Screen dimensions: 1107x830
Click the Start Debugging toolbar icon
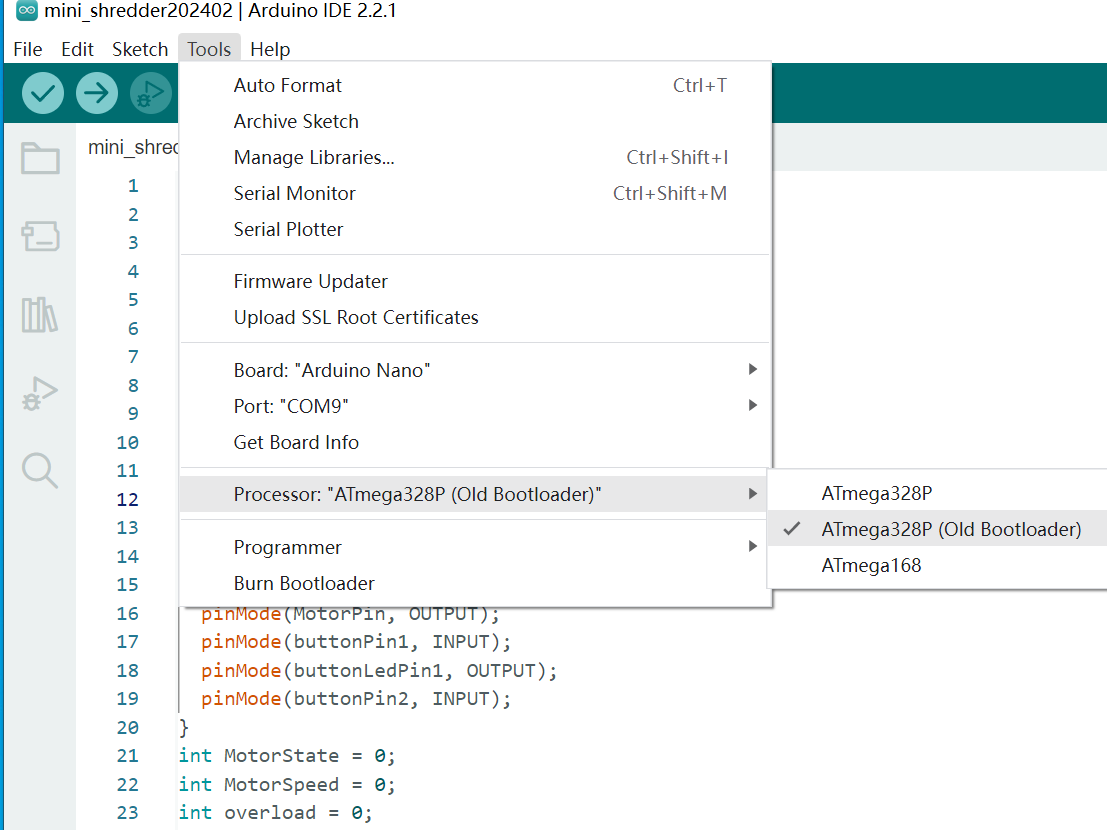[149, 94]
